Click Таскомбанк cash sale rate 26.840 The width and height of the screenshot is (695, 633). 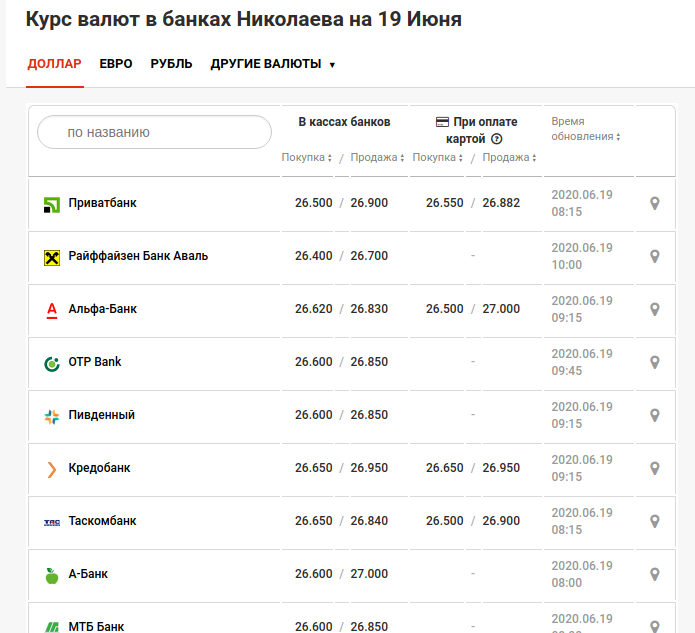[369, 521]
